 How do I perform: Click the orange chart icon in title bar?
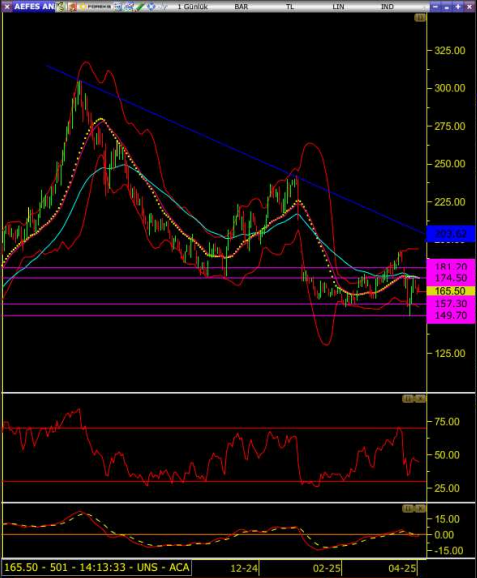pyautogui.click(x=72, y=7)
